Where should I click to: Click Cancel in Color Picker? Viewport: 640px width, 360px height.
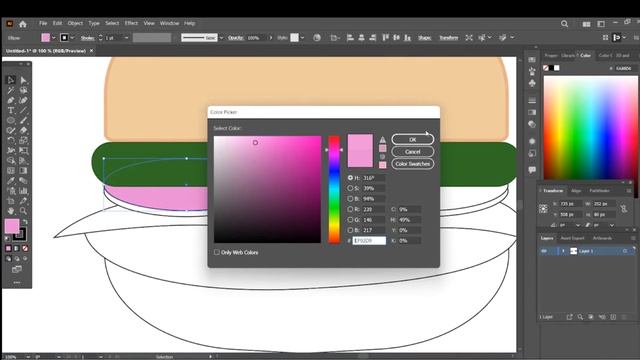coord(413,151)
